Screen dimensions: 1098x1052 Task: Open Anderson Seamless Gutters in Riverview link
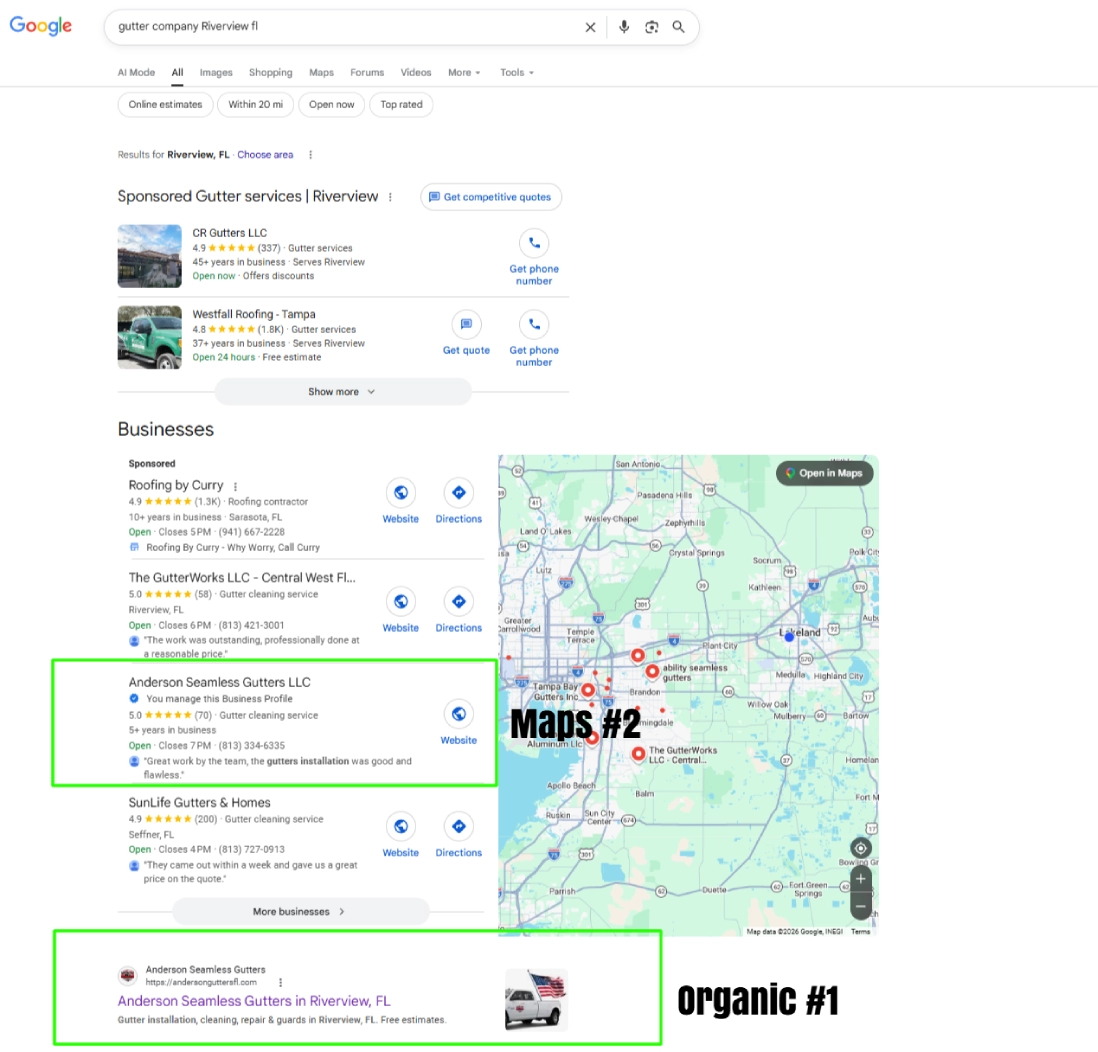tap(254, 1000)
